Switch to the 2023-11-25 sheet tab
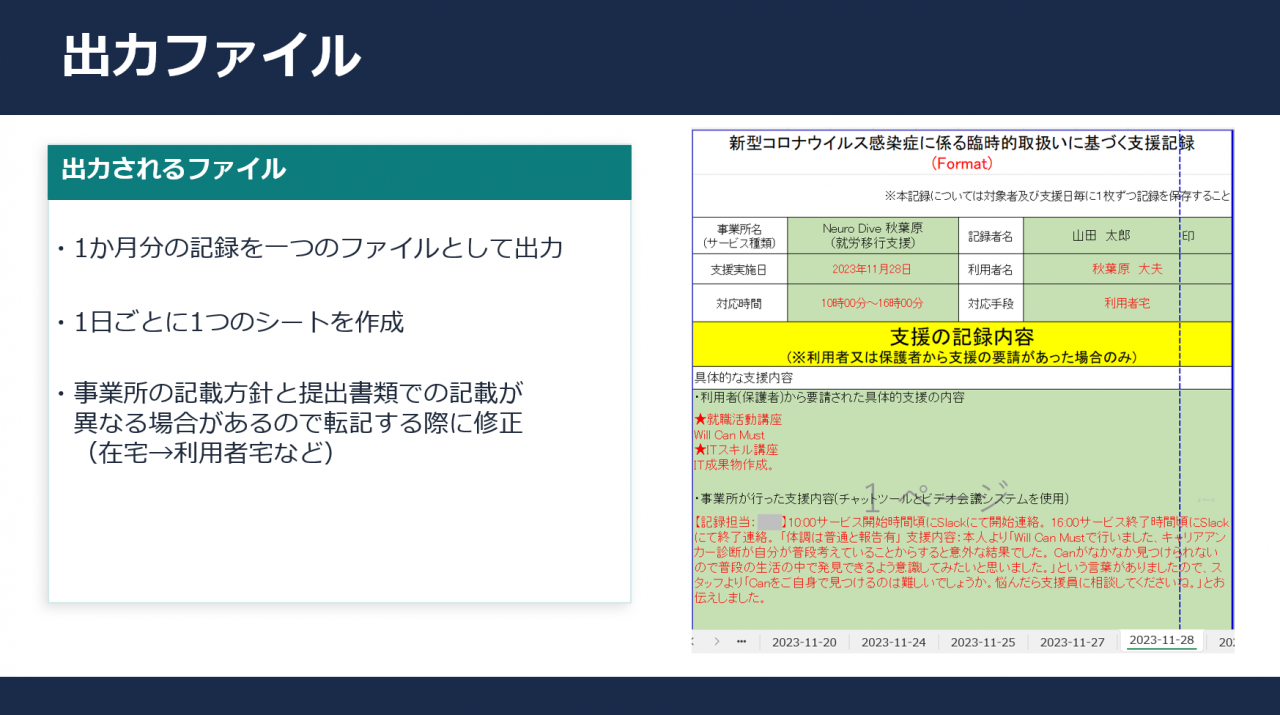 coord(982,642)
